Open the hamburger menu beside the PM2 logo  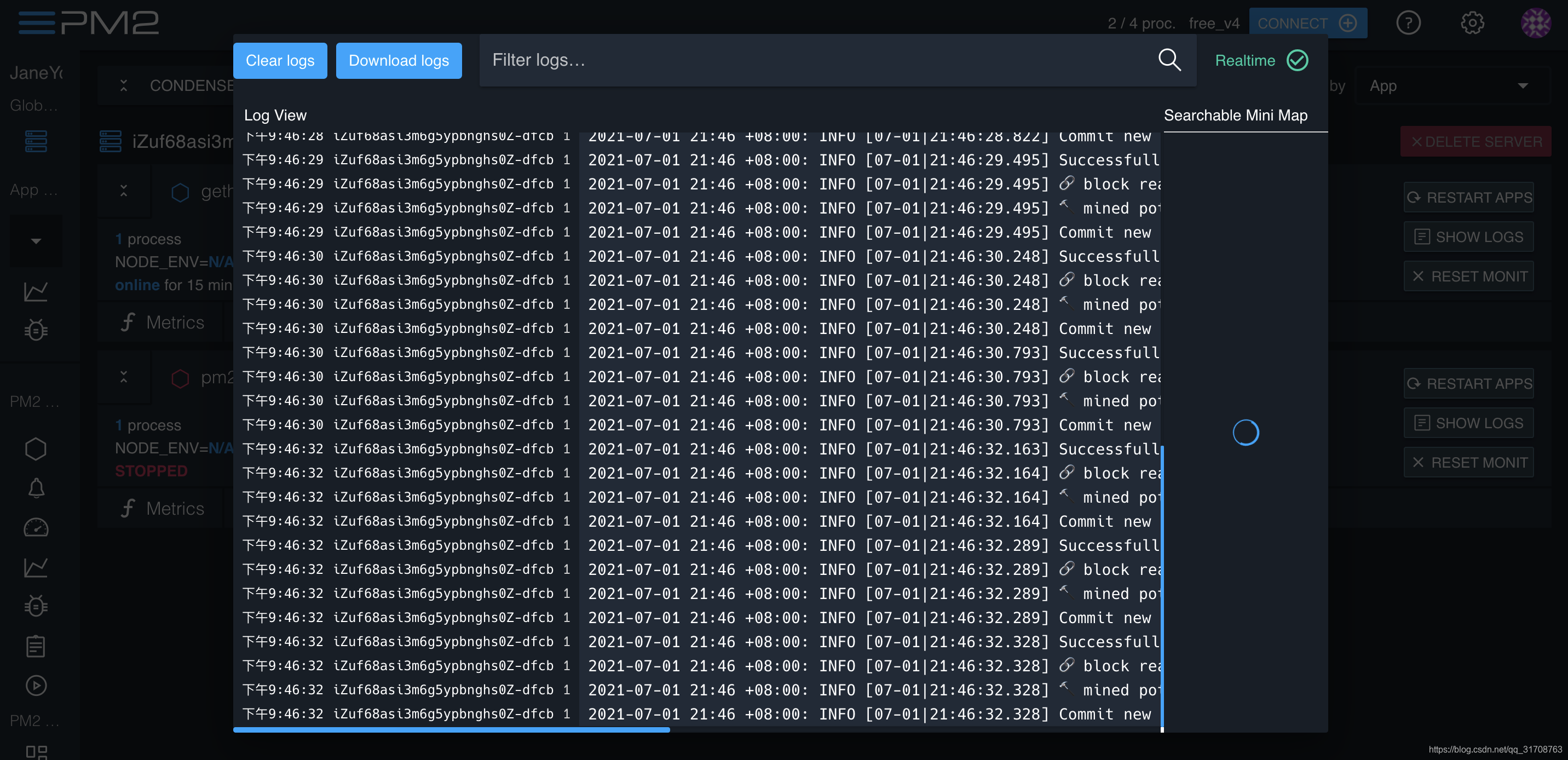click(36, 22)
